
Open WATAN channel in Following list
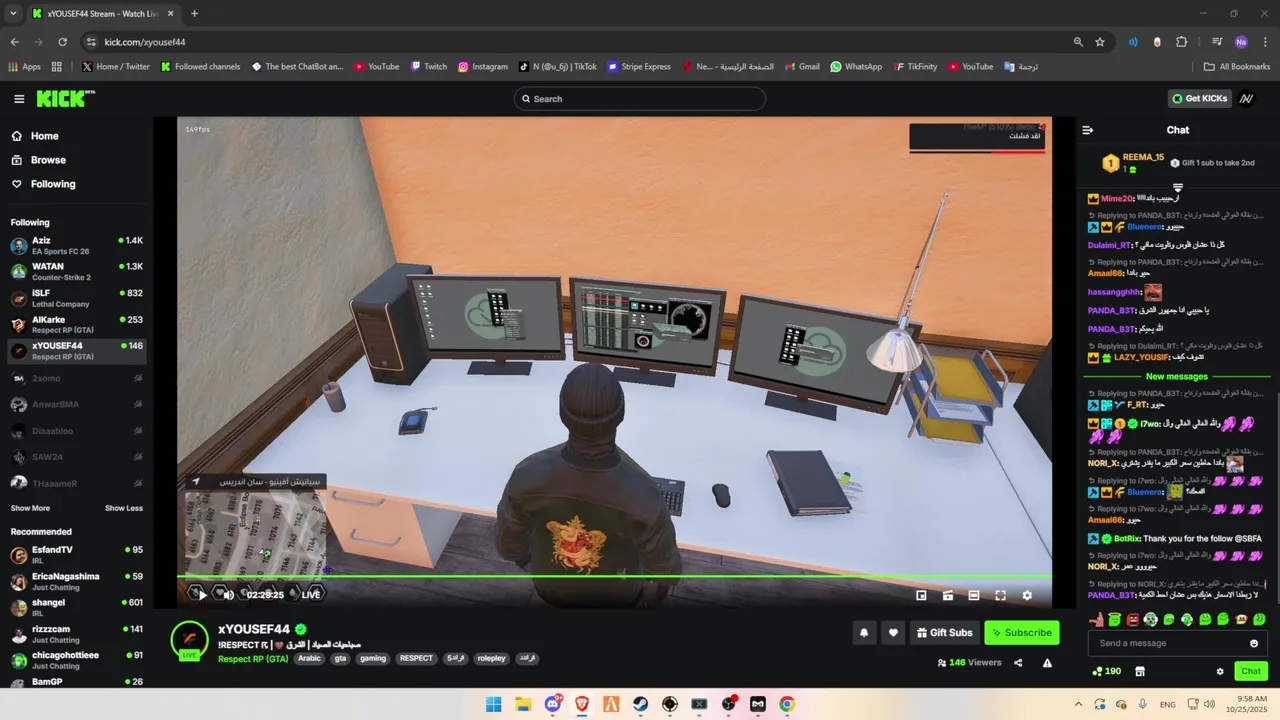click(x=76, y=272)
